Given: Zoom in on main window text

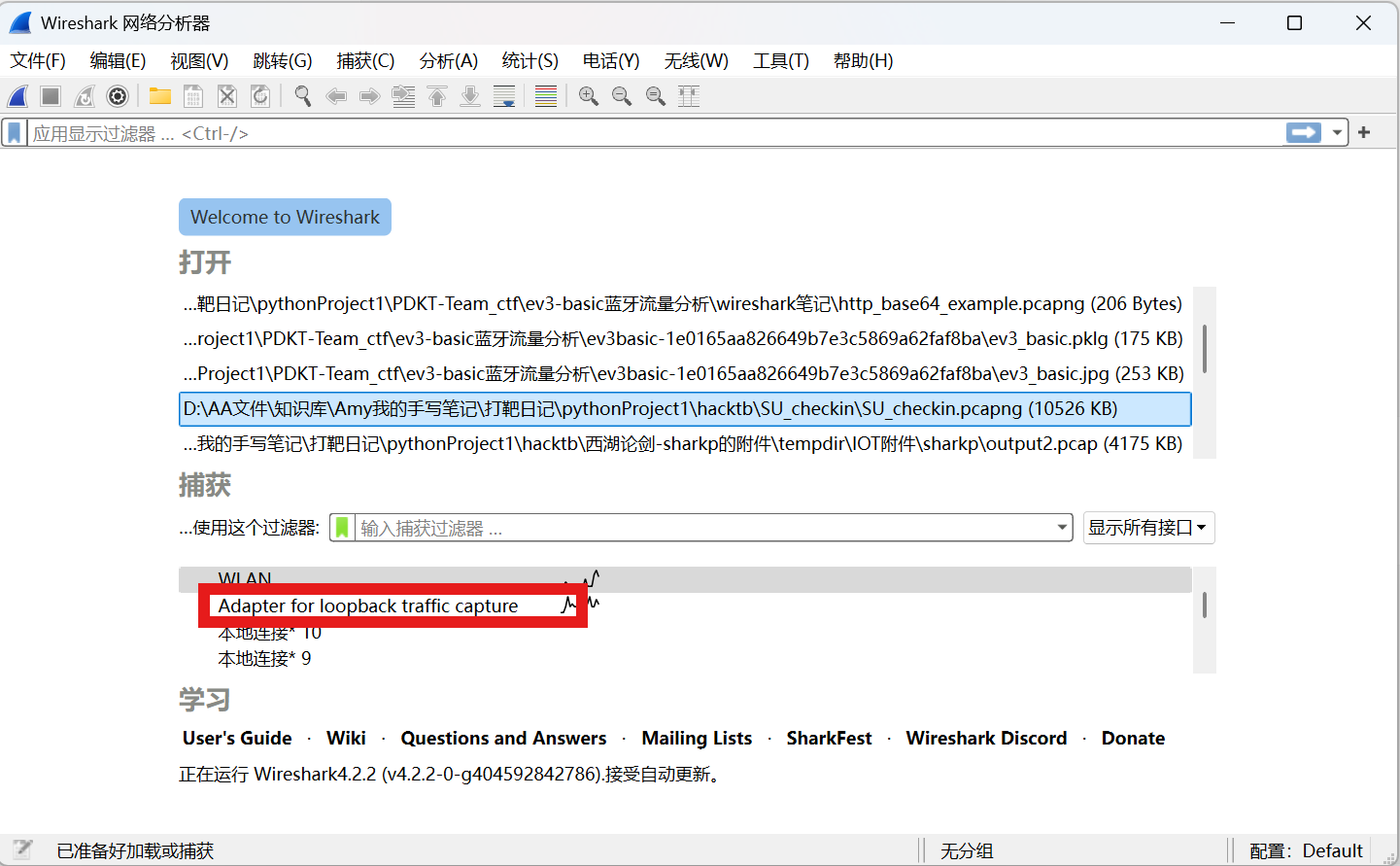Looking at the screenshot, I should click(x=589, y=96).
